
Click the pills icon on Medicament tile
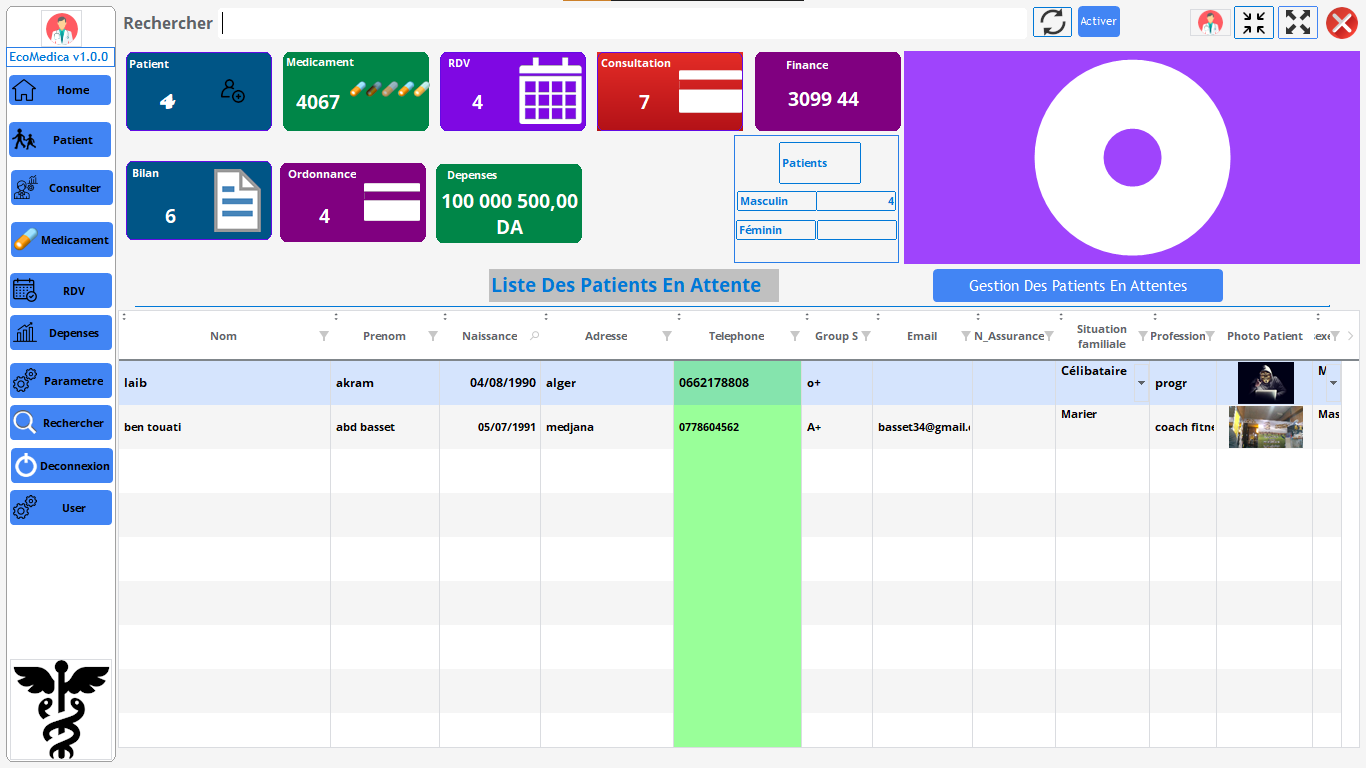pyautogui.click(x=389, y=89)
